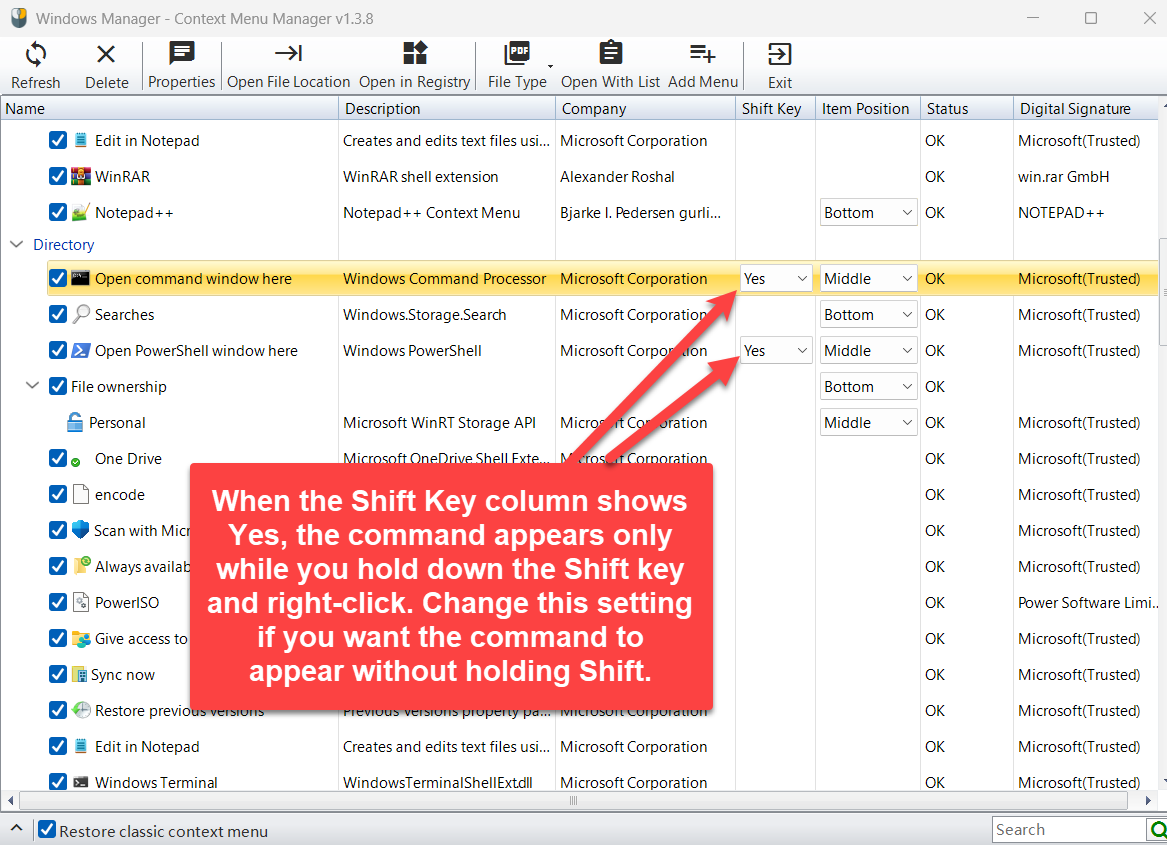Sort by the Description column header
Viewport: 1167px width, 847px height.
447,109
